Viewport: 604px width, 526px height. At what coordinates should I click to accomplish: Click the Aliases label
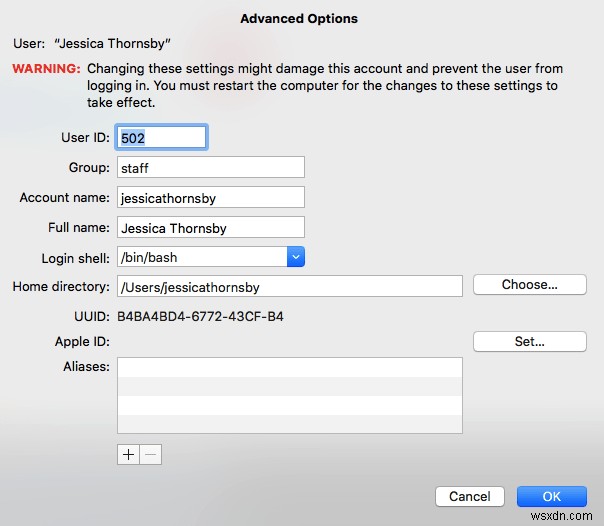(86, 367)
